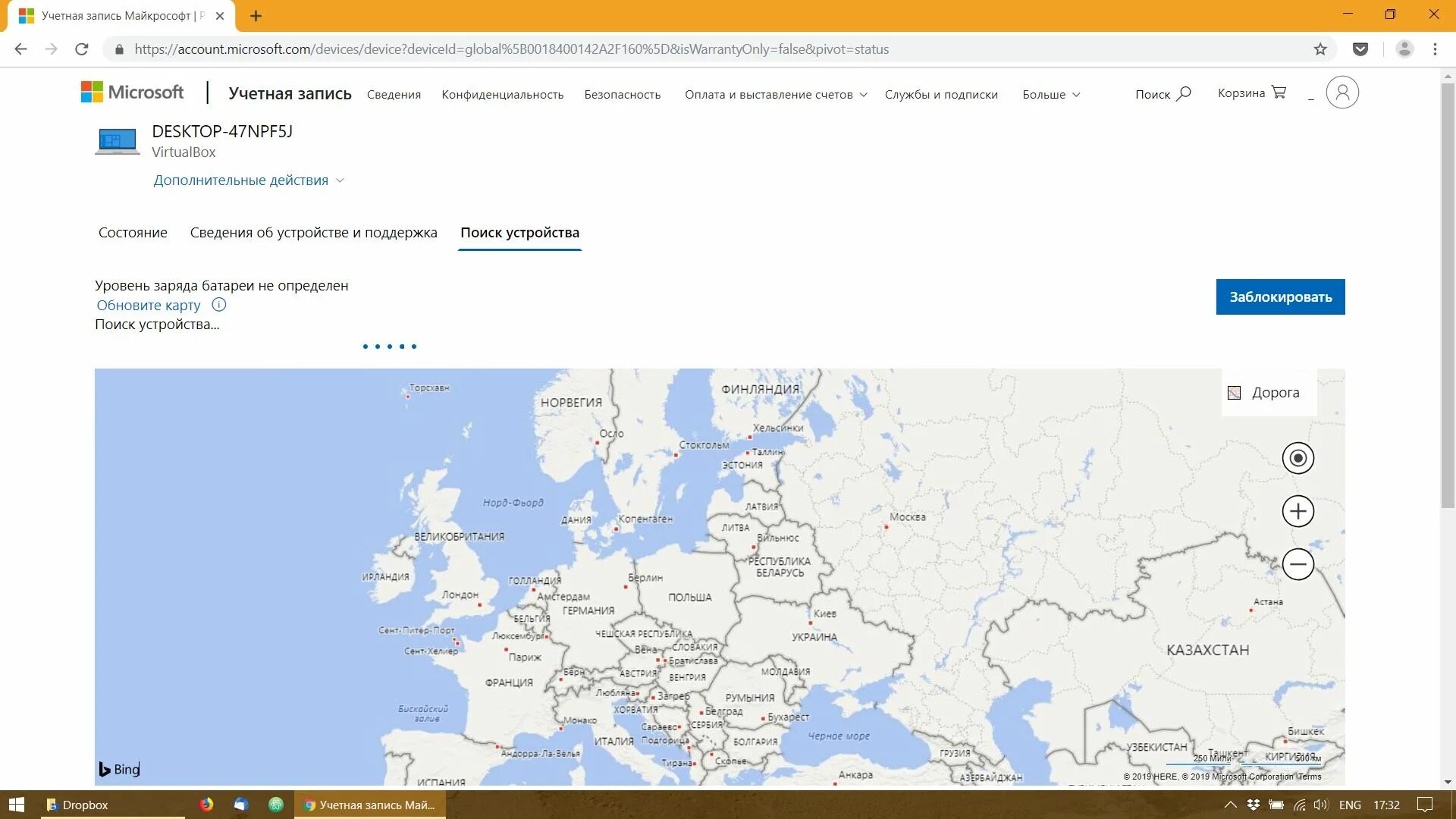The width and height of the screenshot is (1456, 819).
Task: Open Dropbox taskbar window
Action: click(113, 805)
